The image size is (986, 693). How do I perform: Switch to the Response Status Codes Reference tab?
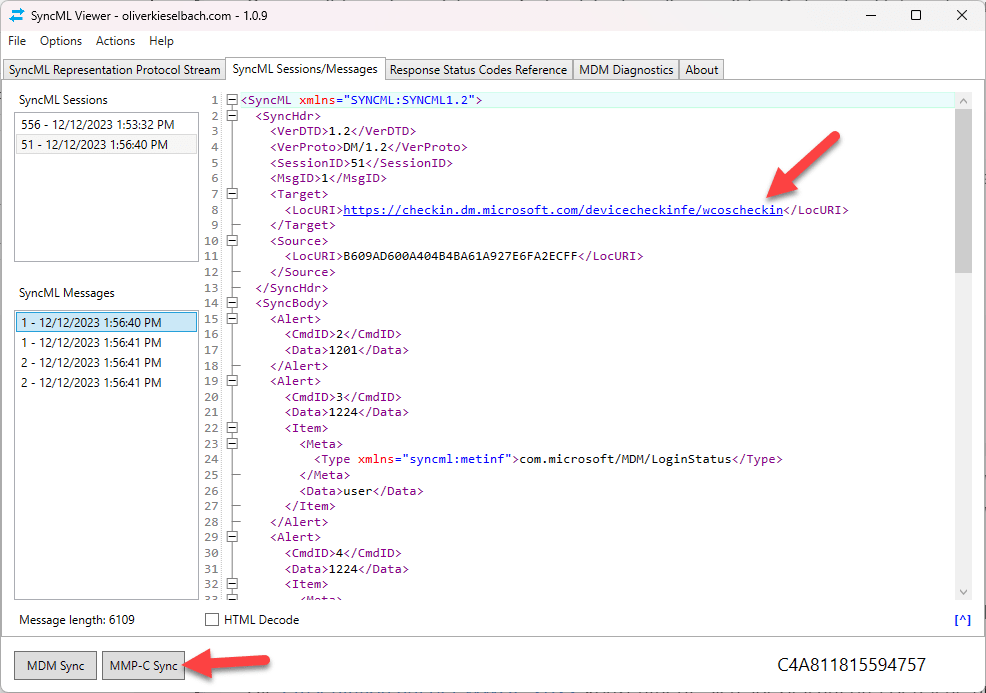pos(478,69)
